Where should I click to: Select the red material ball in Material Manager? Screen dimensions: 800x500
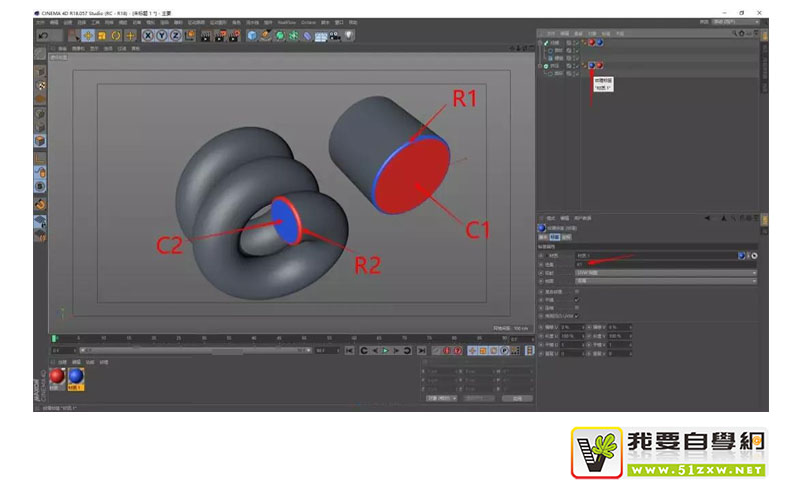[x=58, y=378]
